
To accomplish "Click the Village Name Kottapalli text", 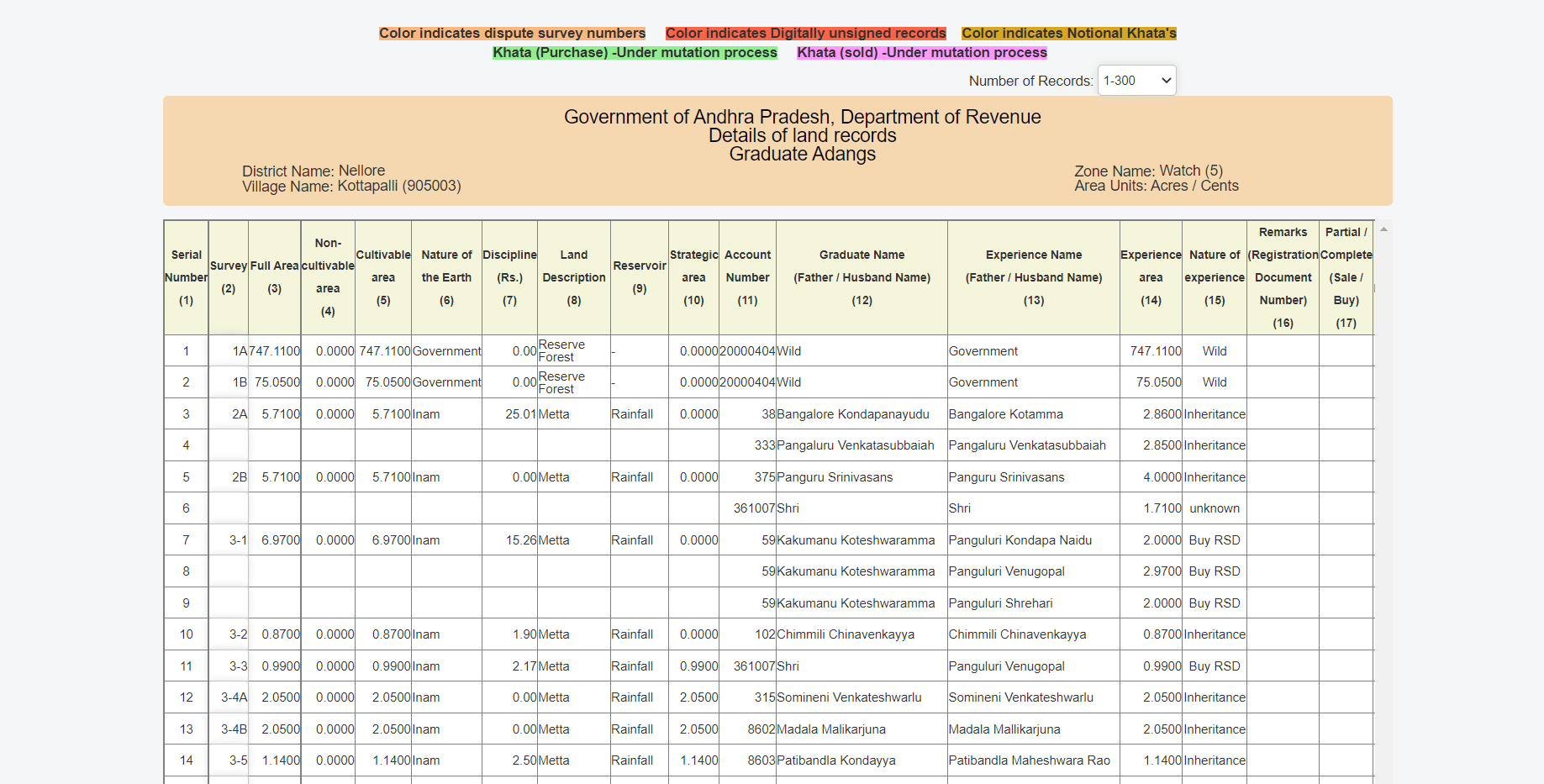I will click(352, 186).
